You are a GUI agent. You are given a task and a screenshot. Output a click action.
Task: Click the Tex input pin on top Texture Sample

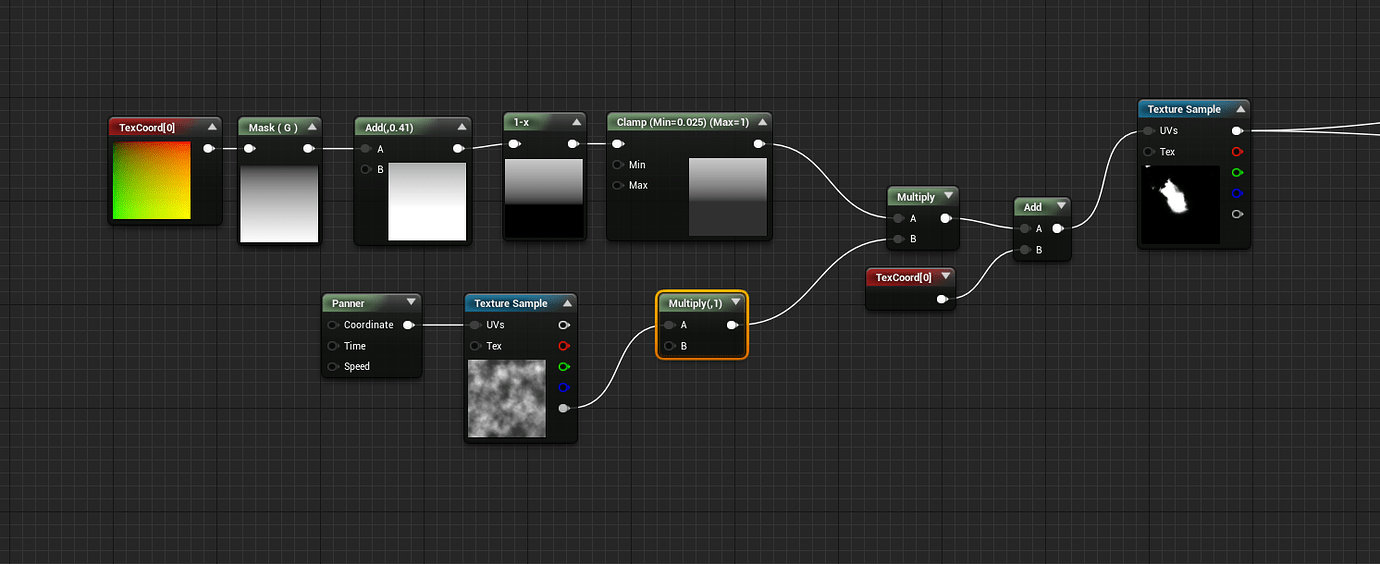click(x=1149, y=152)
